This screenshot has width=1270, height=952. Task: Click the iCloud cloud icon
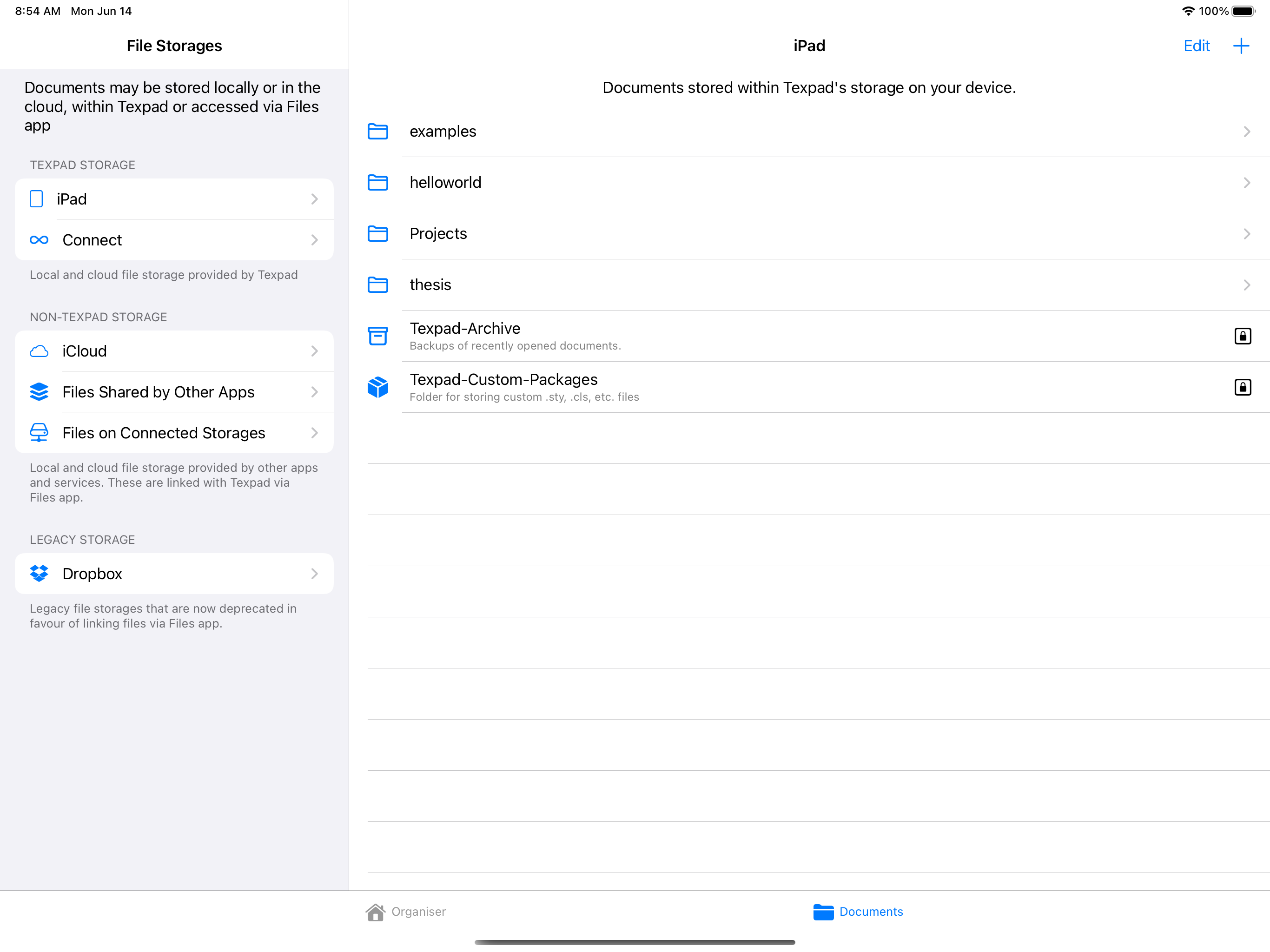[x=39, y=351]
